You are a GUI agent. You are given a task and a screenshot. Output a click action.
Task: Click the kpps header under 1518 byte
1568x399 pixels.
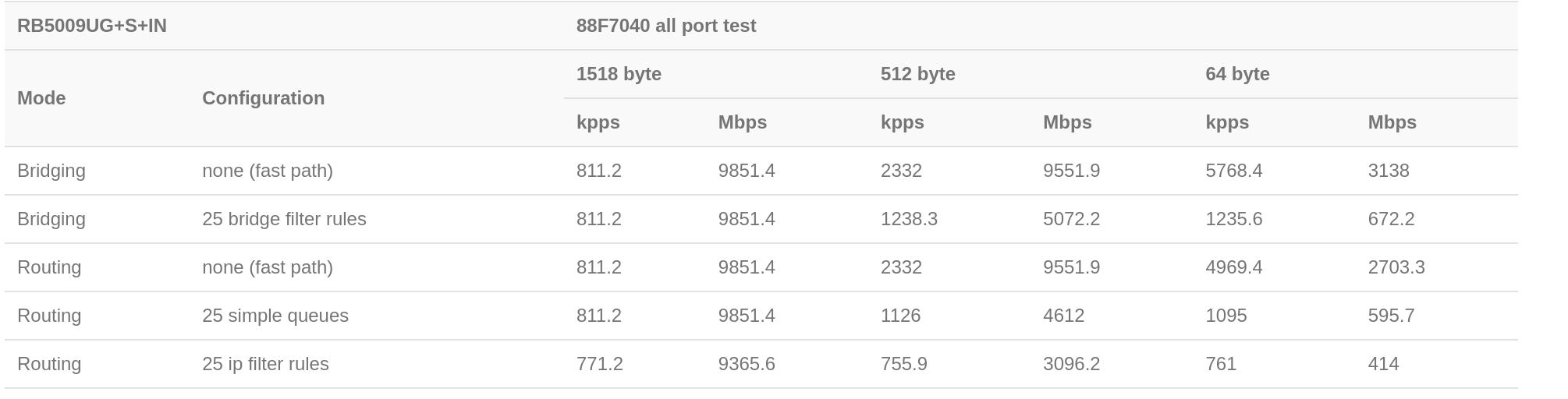click(x=598, y=122)
